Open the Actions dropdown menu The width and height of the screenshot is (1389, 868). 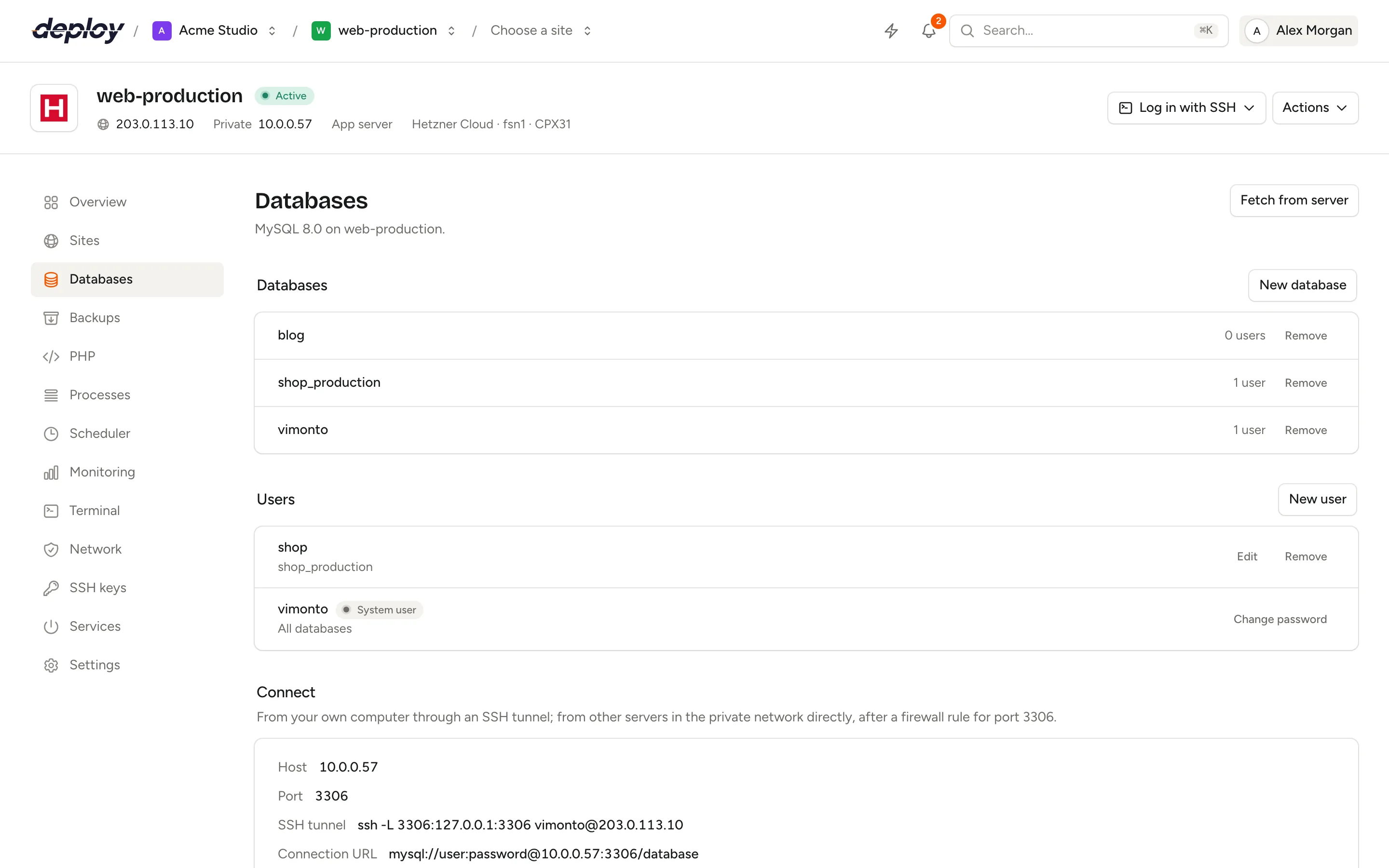pos(1315,108)
